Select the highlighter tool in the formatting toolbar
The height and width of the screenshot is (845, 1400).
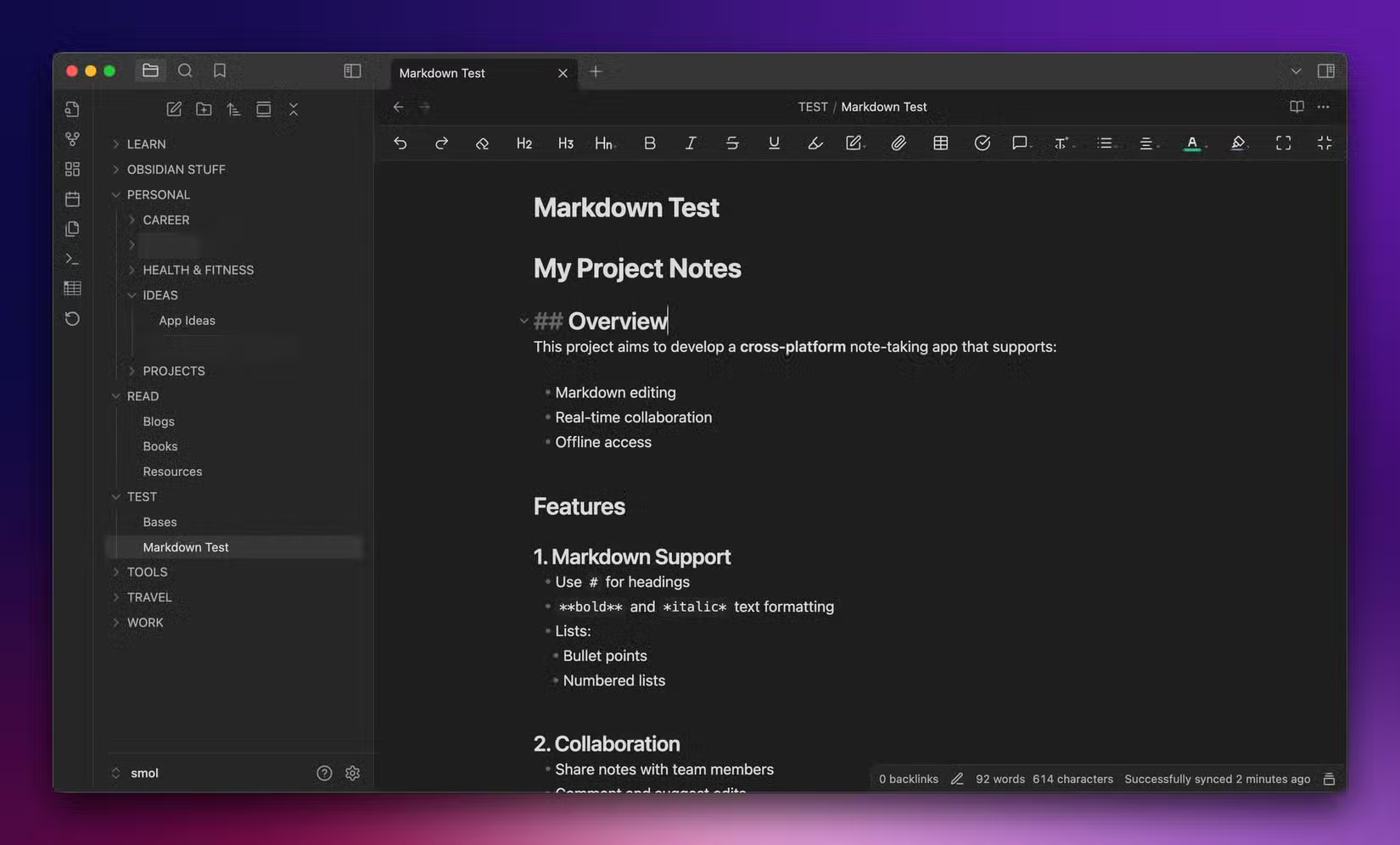815,143
